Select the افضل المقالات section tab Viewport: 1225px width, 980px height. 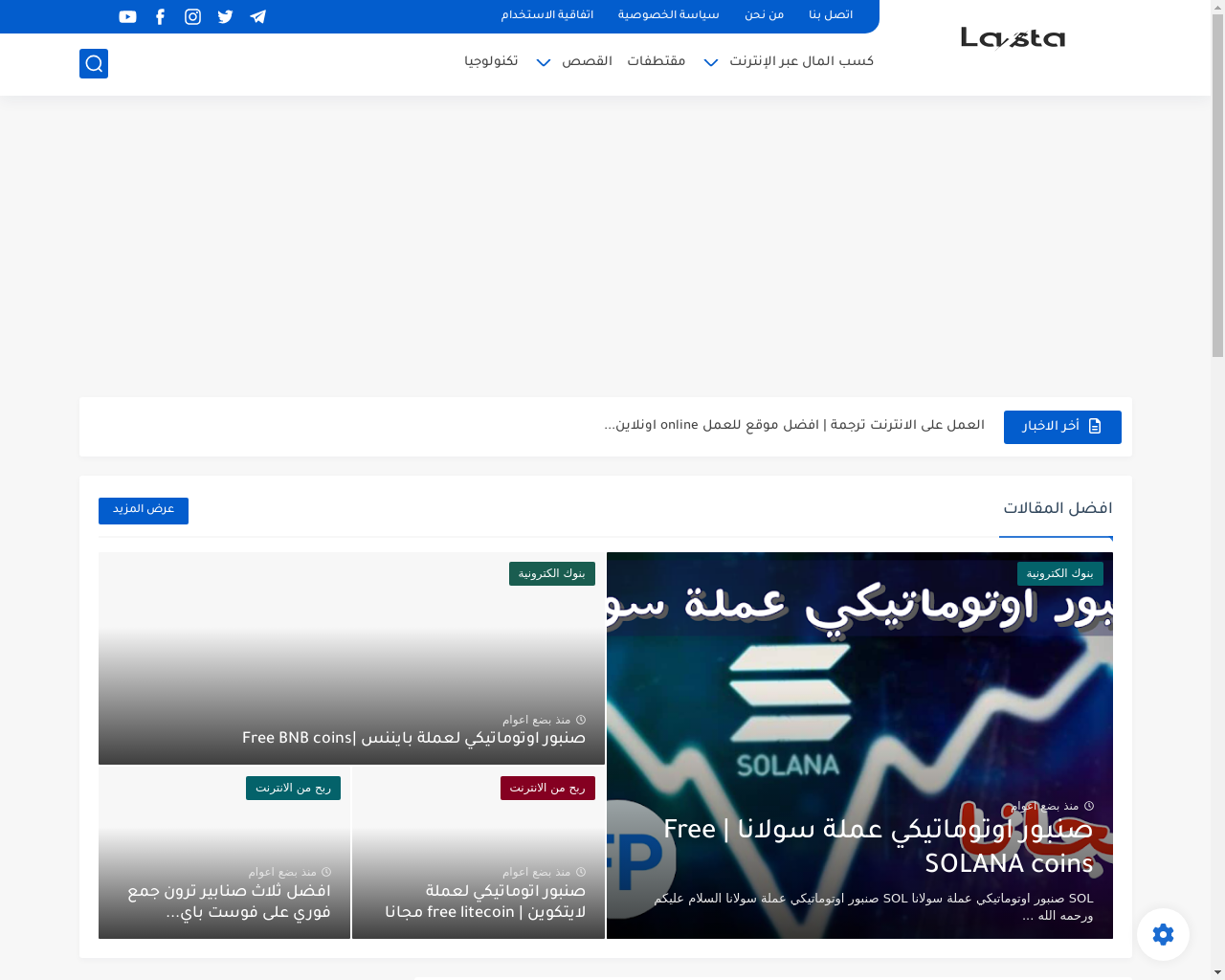point(1057,509)
